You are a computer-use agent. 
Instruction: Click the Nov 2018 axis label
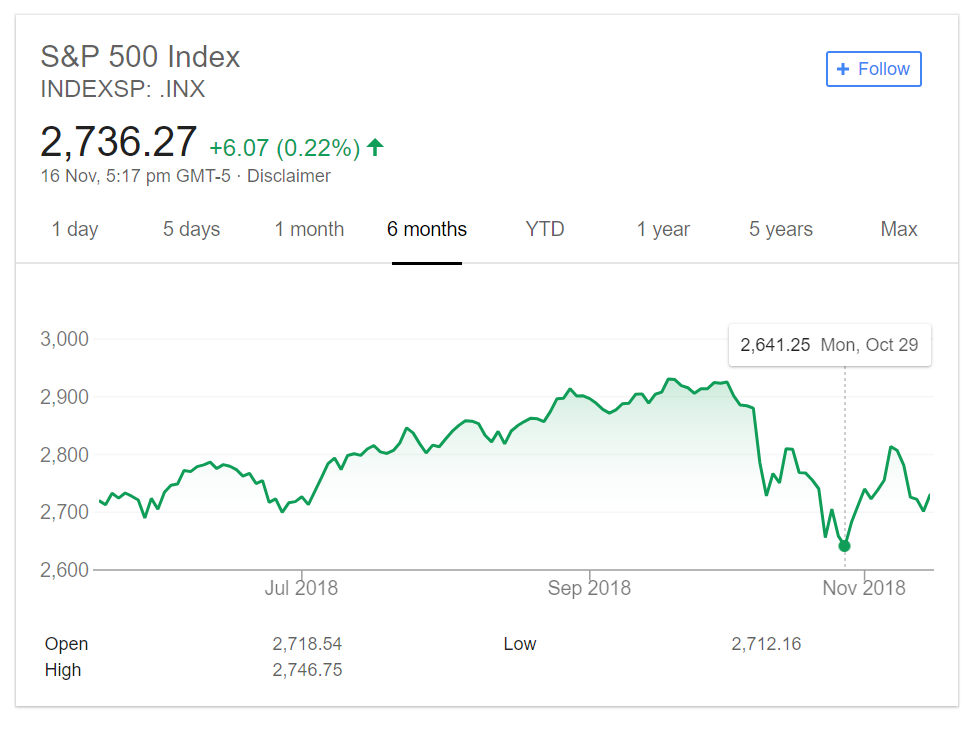pyautogui.click(x=864, y=588)
